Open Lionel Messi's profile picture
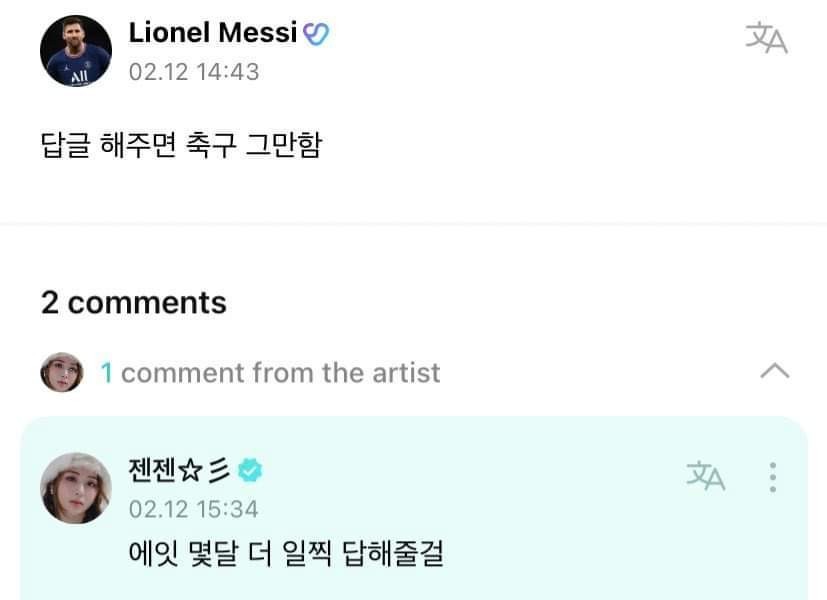 pos(76,50)
